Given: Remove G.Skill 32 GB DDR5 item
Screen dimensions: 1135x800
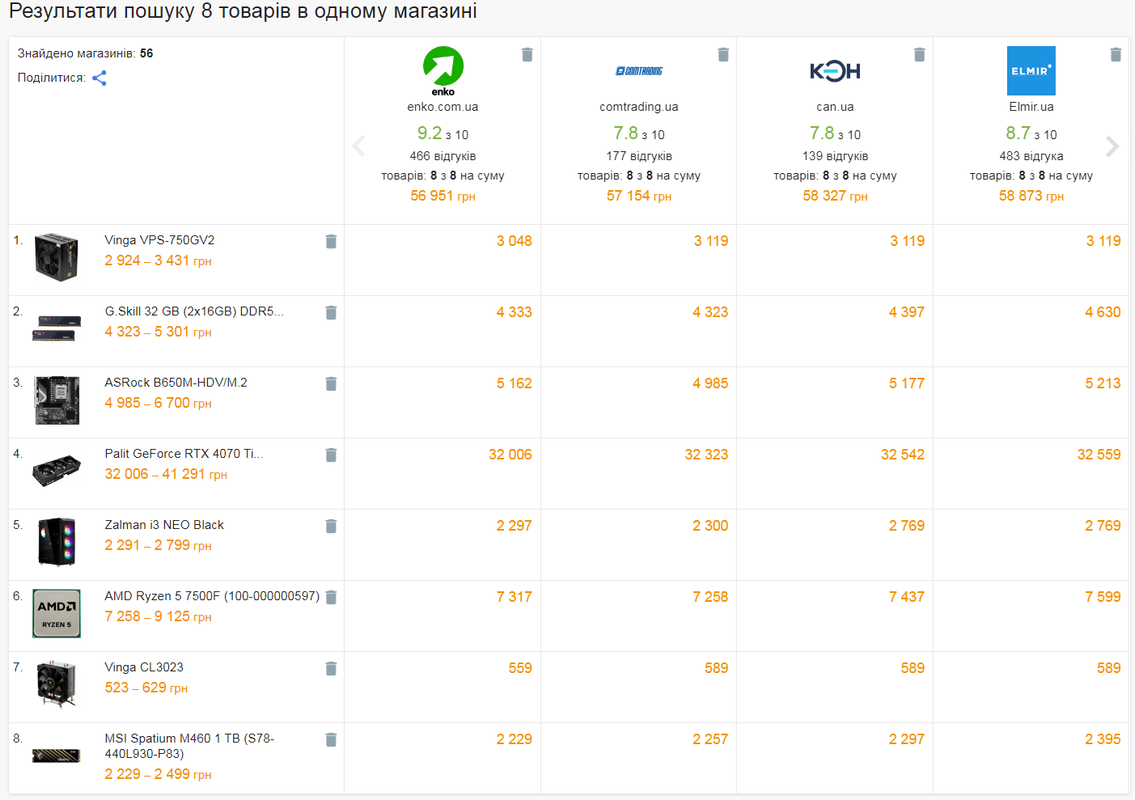Looking at the screenshot, I should pyautogui.click(x=331, y=312).
